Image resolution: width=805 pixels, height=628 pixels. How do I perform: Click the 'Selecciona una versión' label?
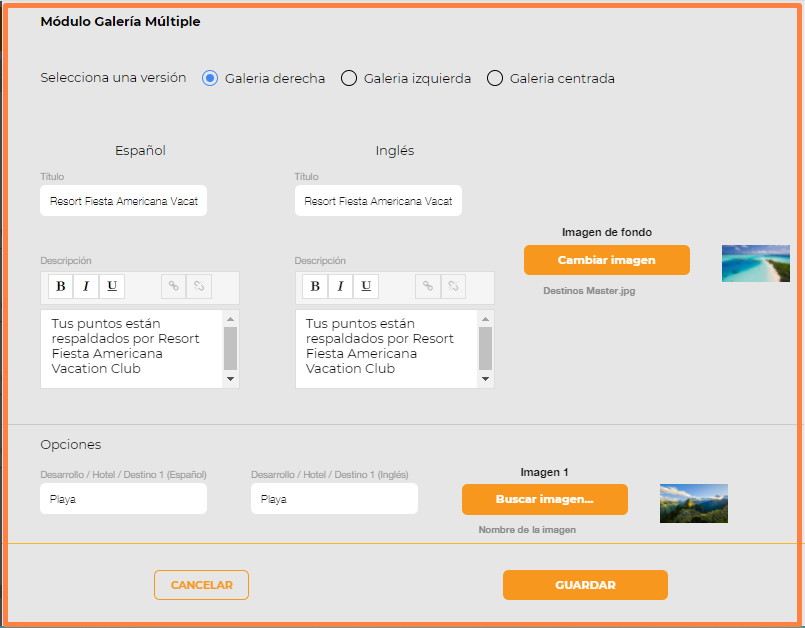(x=113, y=78)
